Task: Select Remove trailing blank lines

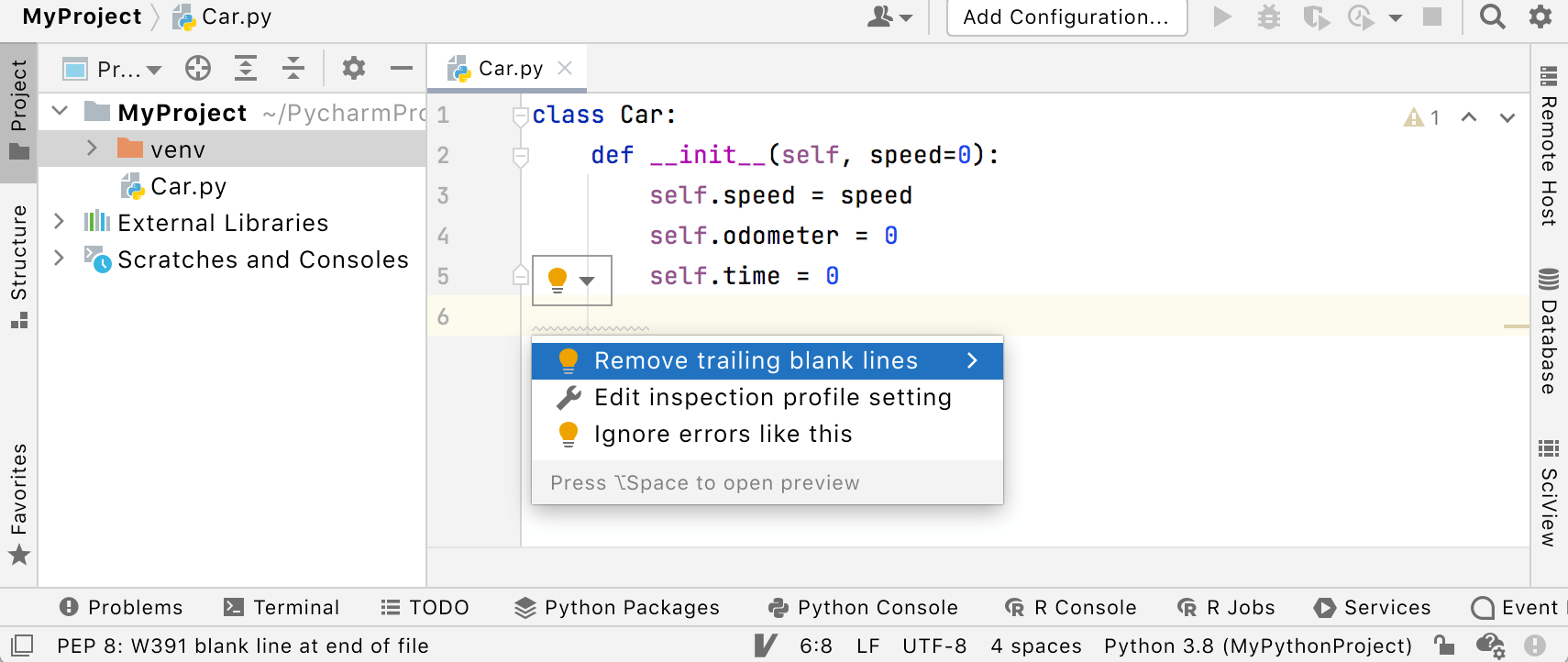Action: point(756,360)
